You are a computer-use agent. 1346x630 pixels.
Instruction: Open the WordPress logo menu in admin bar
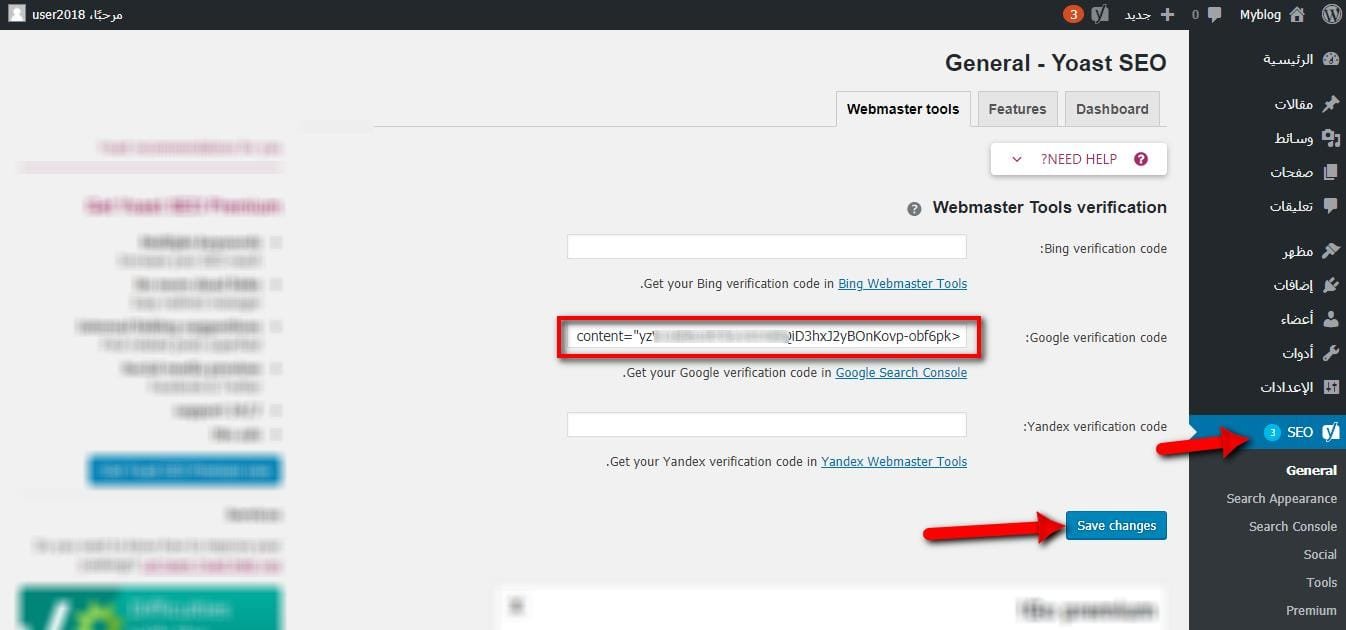pos(1331,14)
